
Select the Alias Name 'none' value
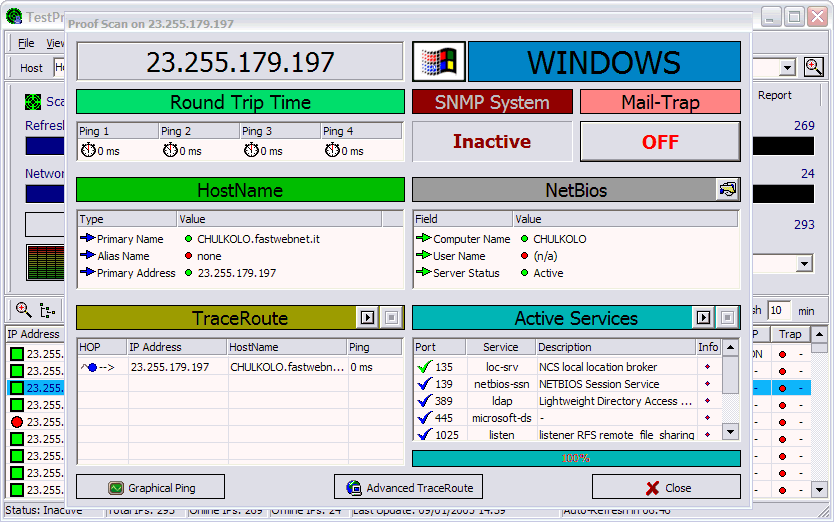pyautogui.click(x=209, y=256)
